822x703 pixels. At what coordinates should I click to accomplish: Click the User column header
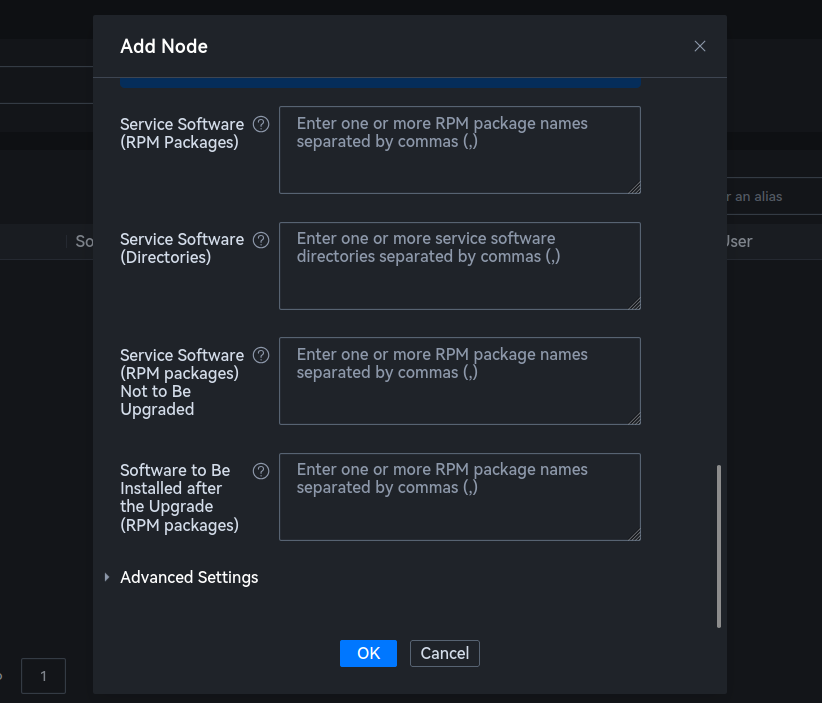pos(738,241)
